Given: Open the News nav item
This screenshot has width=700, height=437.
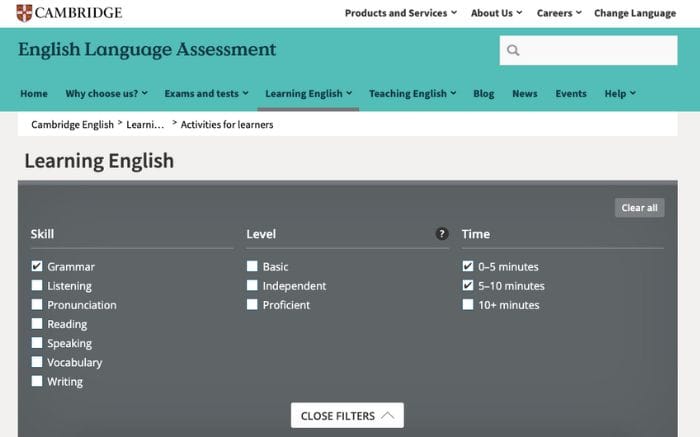Looking at the screenshot, I should click(x=525, y=93).
